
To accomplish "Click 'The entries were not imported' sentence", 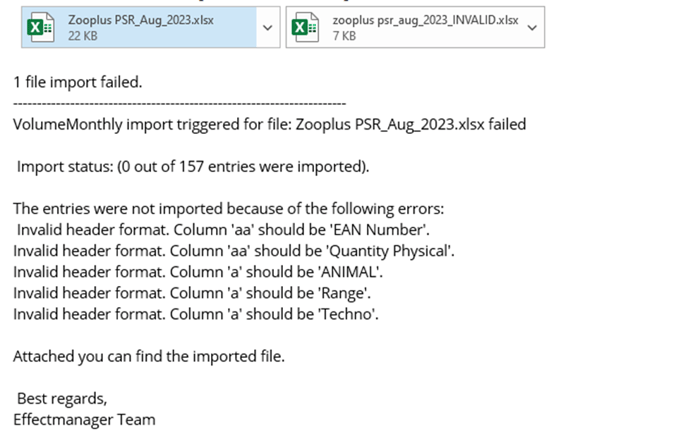I will [x=229, y=209].
